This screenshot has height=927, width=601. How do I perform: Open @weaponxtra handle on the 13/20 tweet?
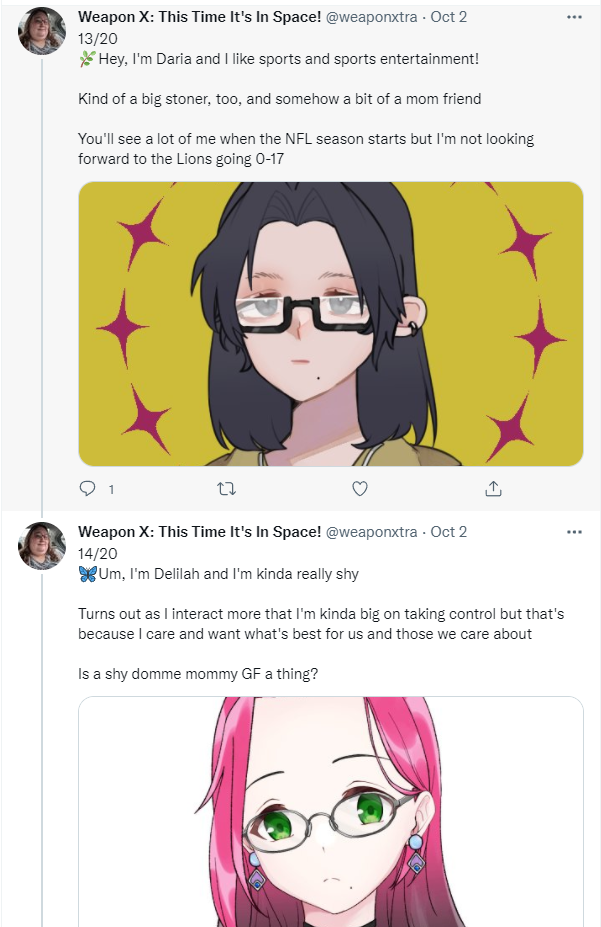372,17
